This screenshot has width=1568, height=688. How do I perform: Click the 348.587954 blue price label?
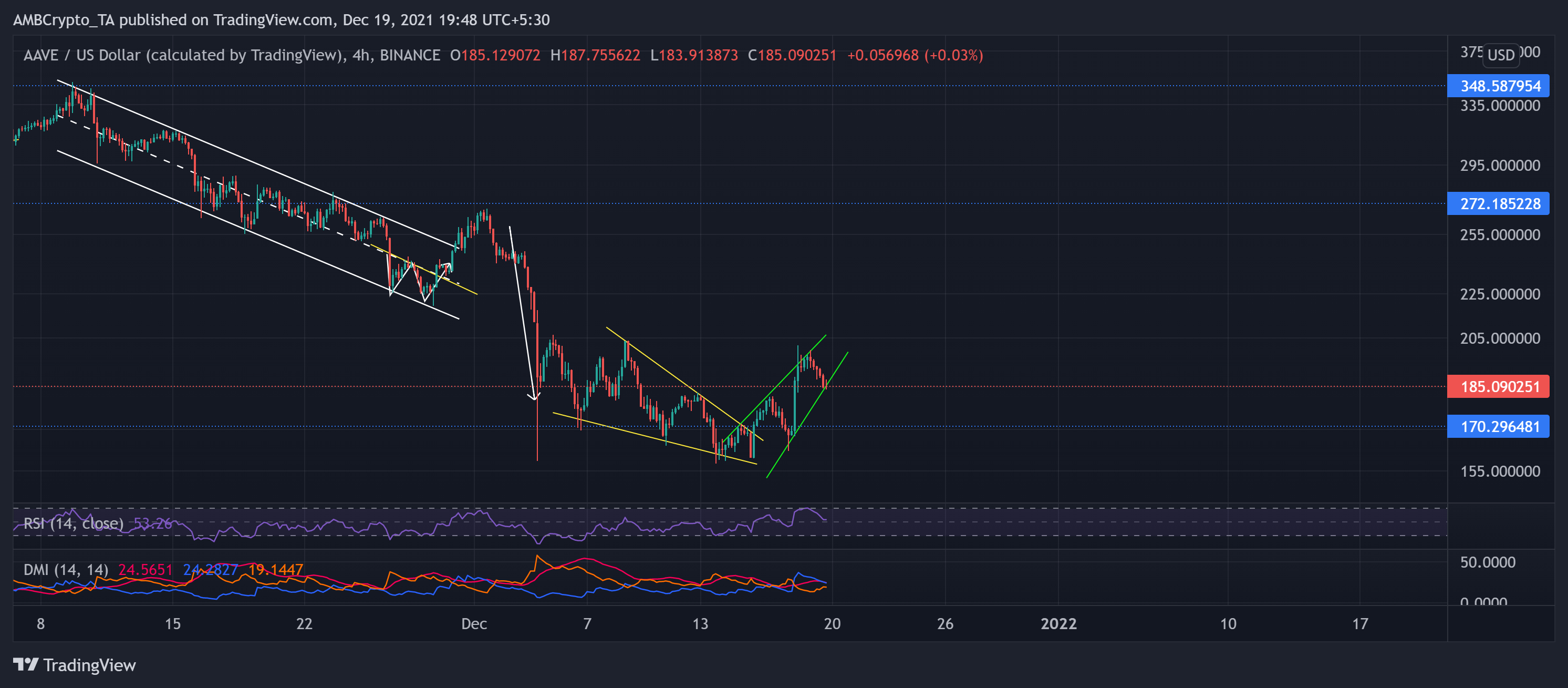[x=1498, y=86]
